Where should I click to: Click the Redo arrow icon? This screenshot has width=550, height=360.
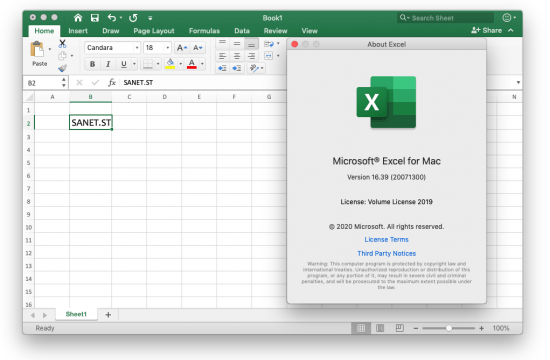[133, 18]
